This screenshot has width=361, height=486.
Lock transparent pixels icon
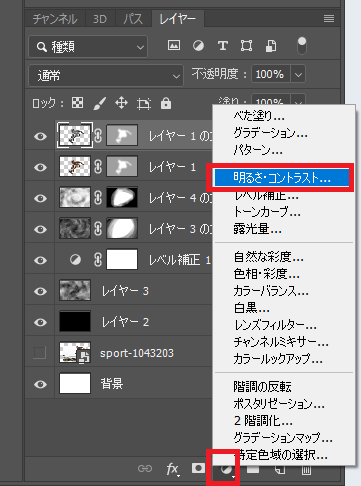[78, 103]
